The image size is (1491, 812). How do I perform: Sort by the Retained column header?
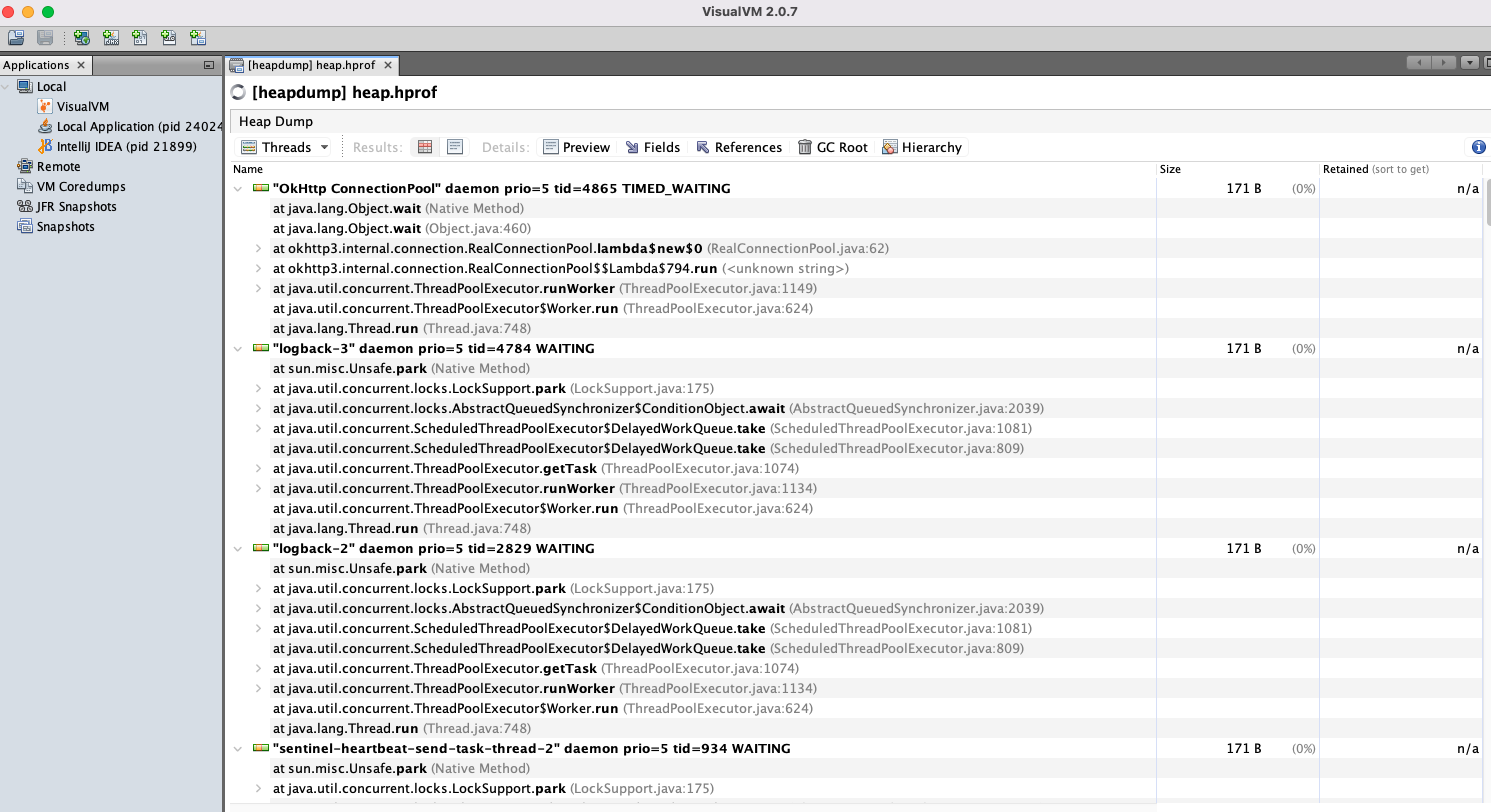(x=1400, y=169)
